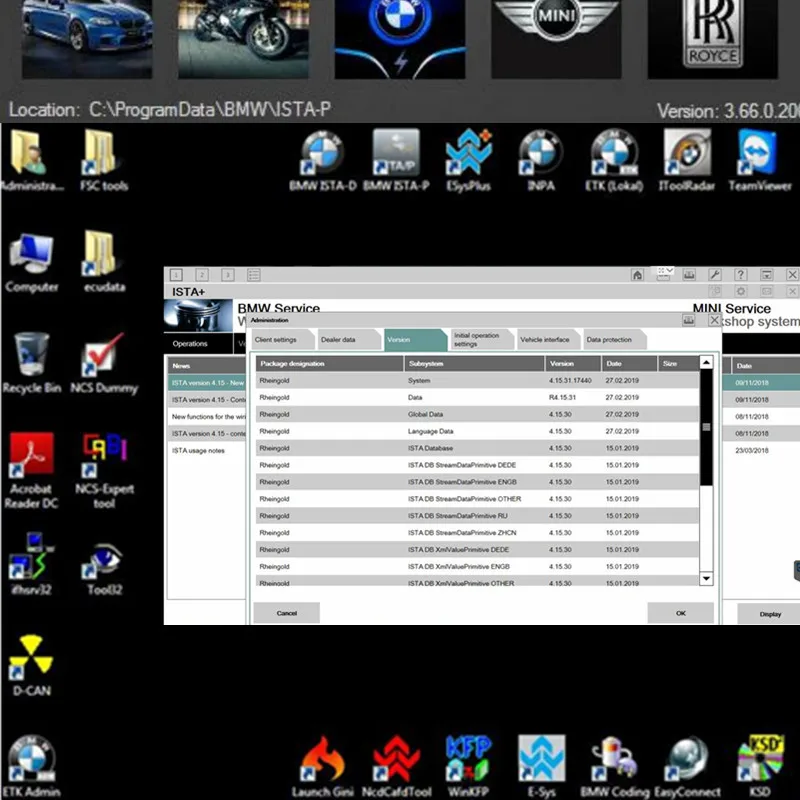Click the version list scroll down arrow
800x800 pixels.
pyautogui.click(x=706, y=579)
